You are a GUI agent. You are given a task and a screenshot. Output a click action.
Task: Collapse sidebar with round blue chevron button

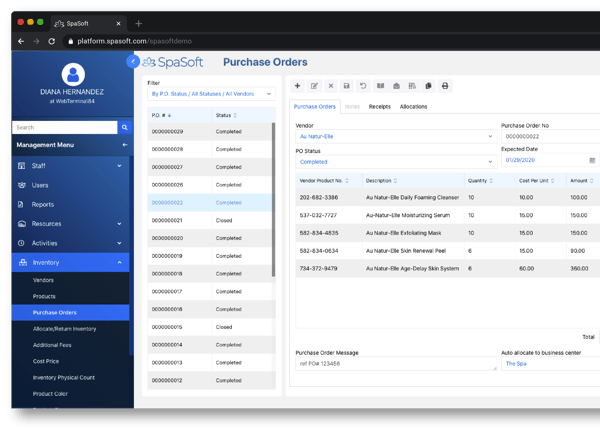point(133,61)
